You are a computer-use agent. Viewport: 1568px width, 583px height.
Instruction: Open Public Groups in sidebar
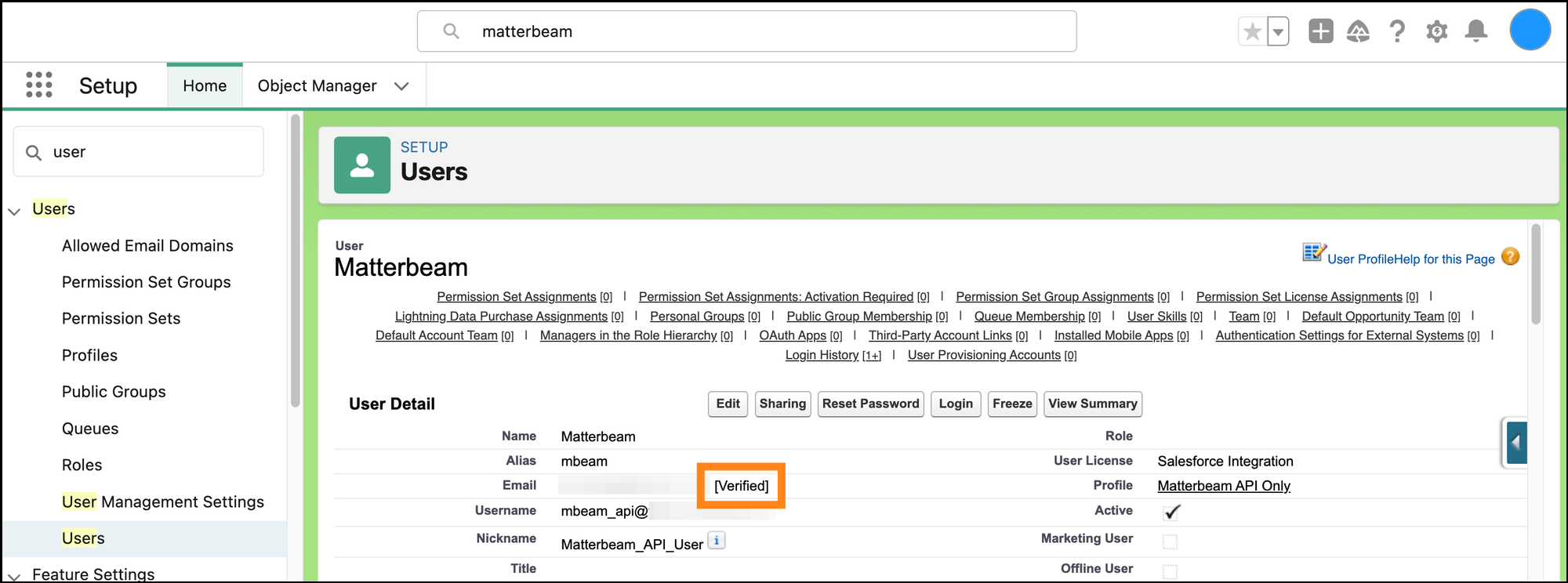point(114,392)
